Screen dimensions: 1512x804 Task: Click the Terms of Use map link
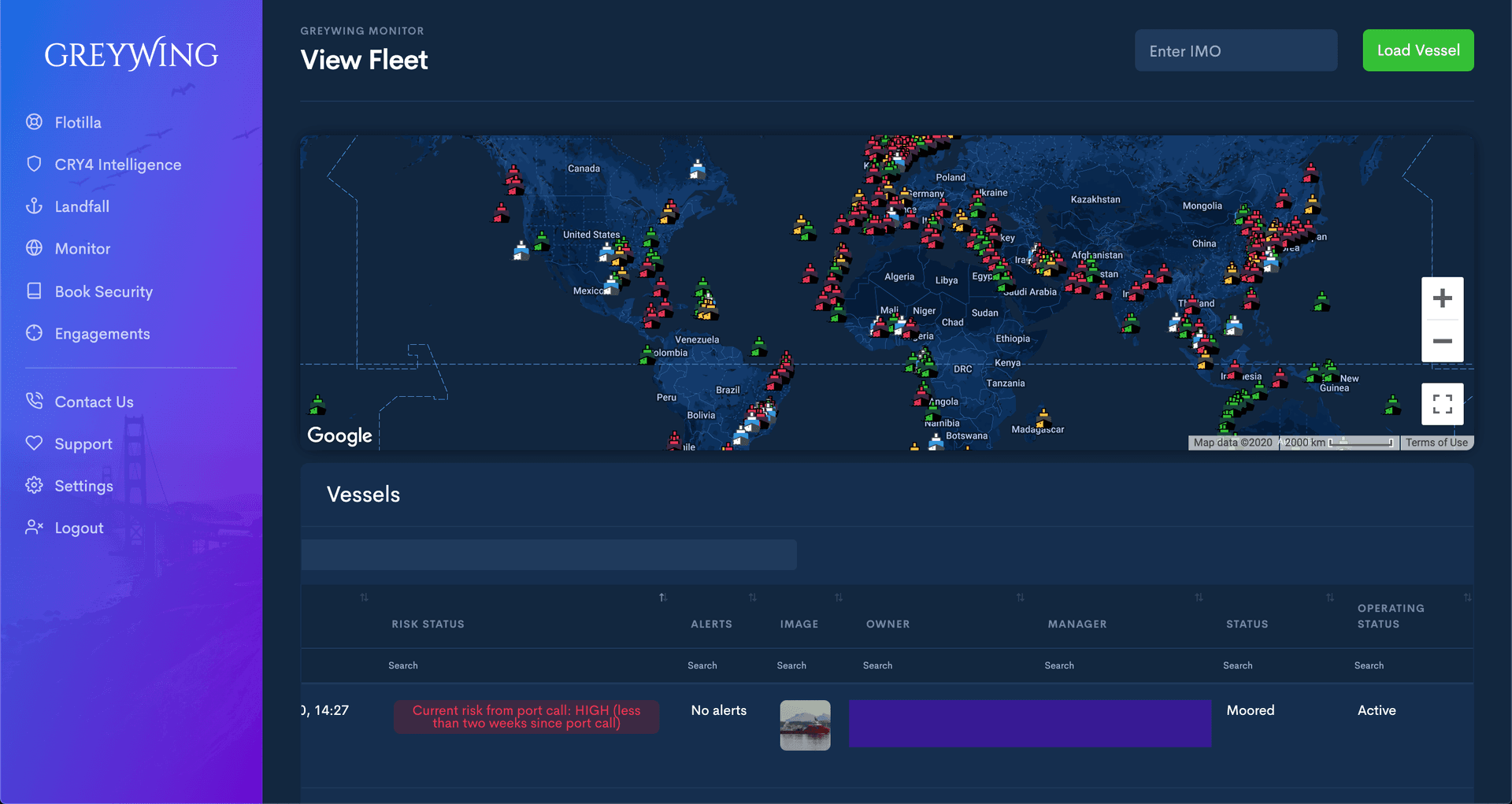[x=1436, y=443]
